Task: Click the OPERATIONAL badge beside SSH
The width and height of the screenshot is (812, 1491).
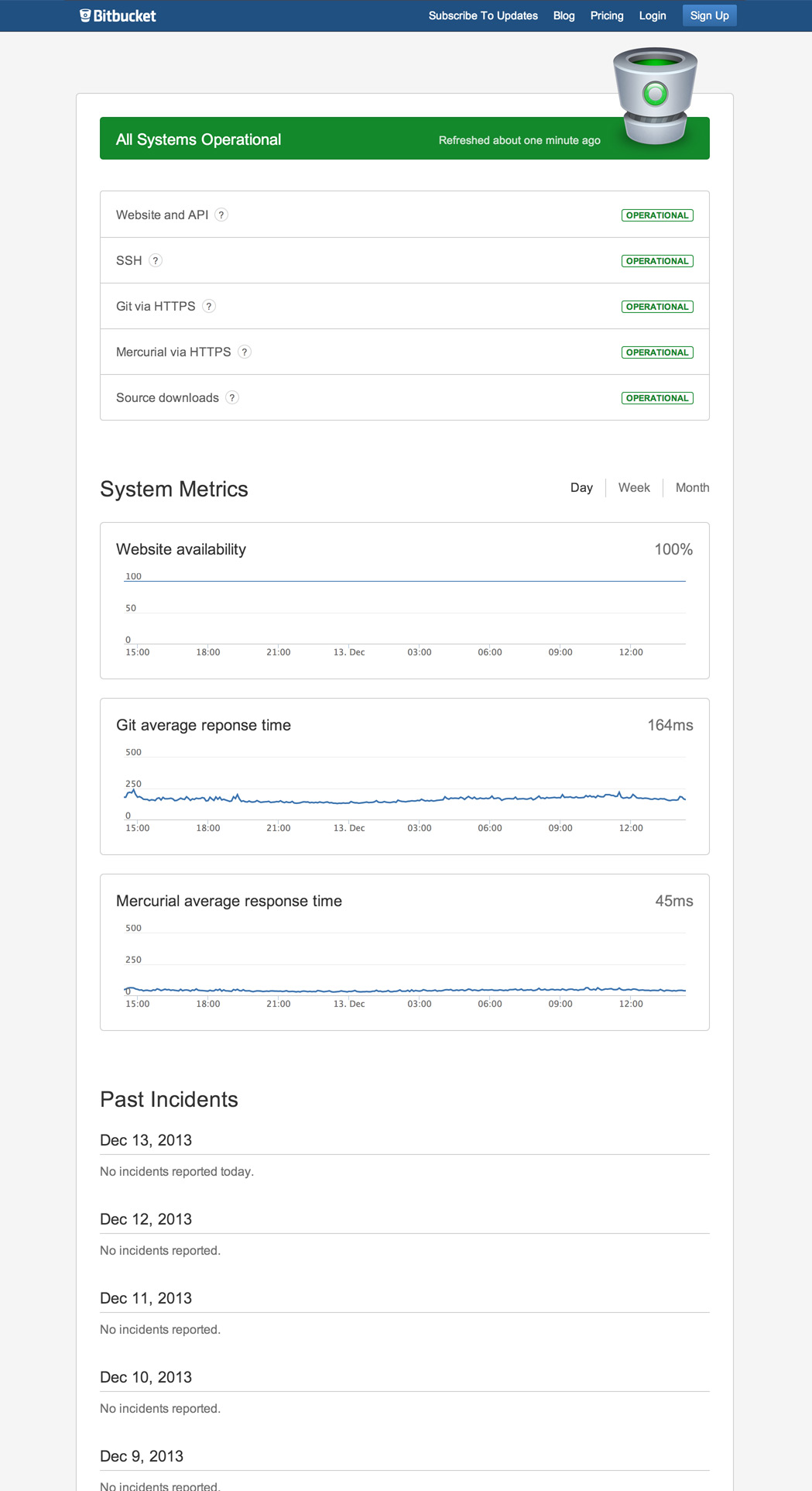Action: point(656,261)
